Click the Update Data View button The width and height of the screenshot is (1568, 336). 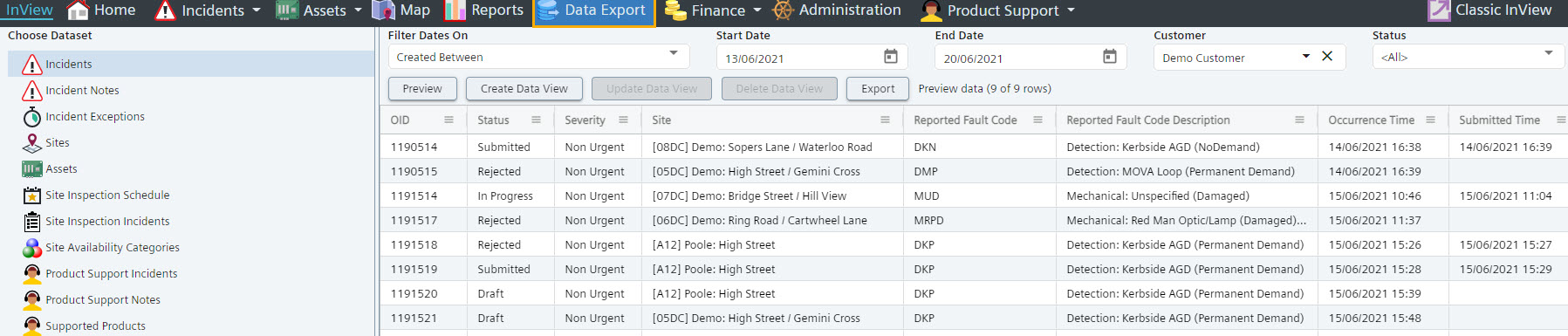click(x=652, y=88)
